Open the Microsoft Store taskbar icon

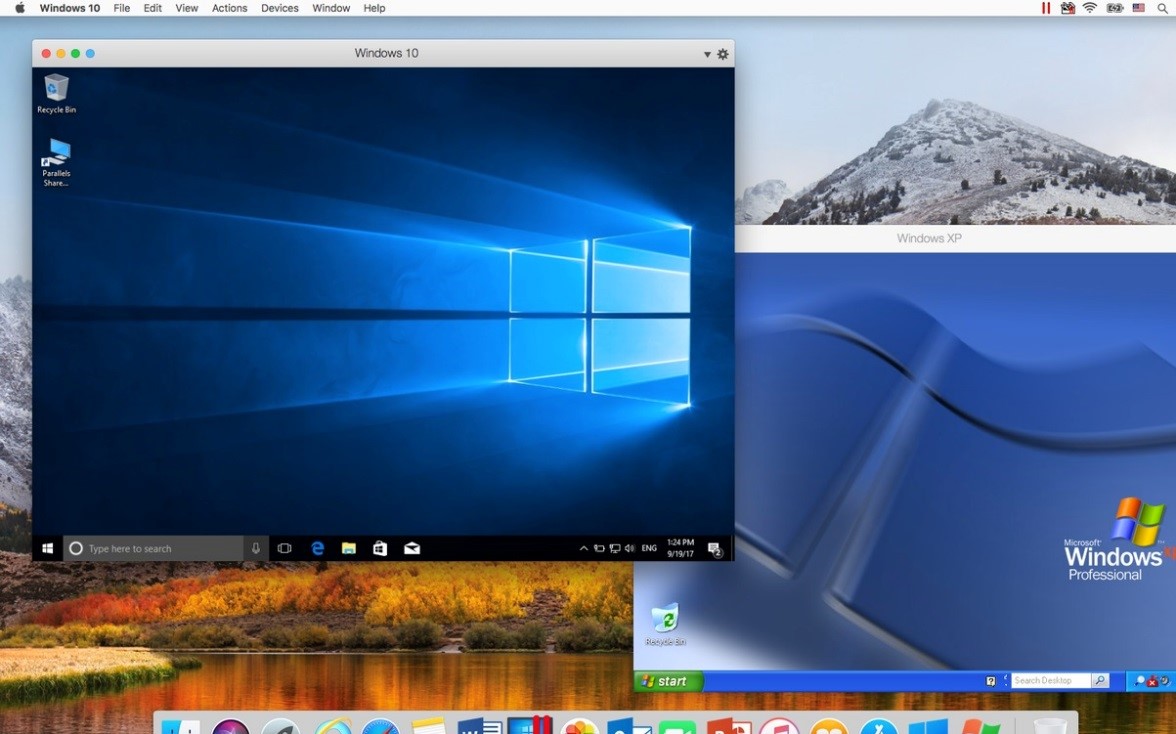tap(380, 548)
